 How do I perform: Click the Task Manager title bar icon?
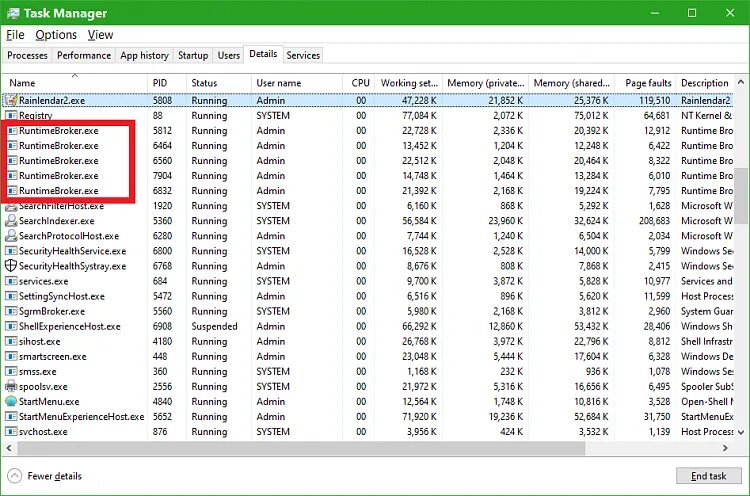13,13
